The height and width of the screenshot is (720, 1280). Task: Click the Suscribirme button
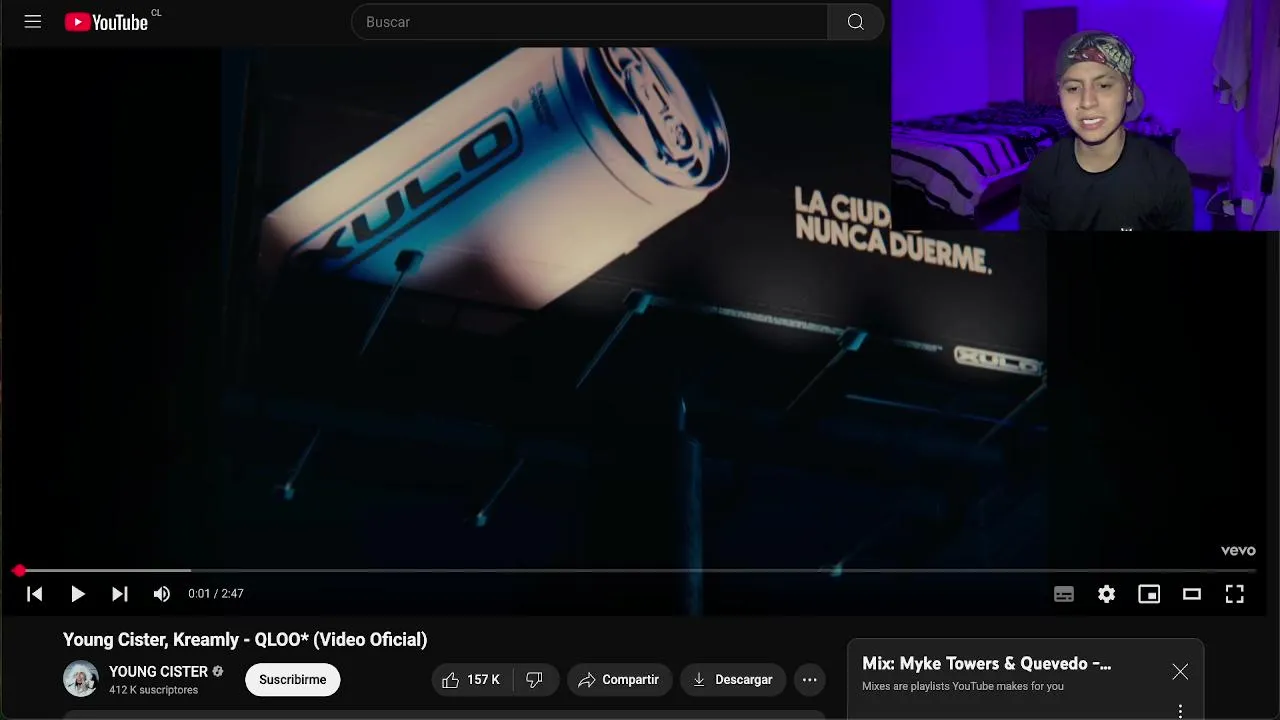[293, 680]
